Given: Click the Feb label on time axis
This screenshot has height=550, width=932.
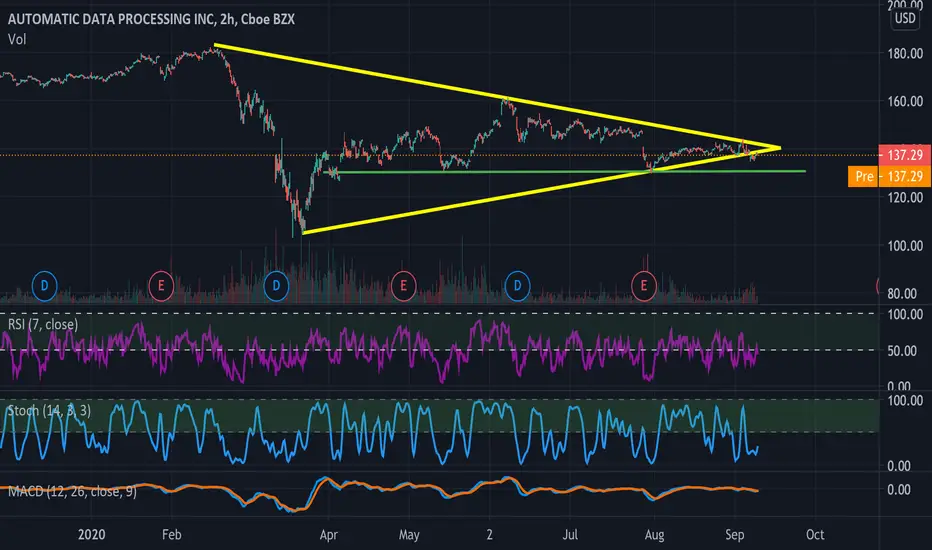Looking at the screenshot, I should [172, 535].
